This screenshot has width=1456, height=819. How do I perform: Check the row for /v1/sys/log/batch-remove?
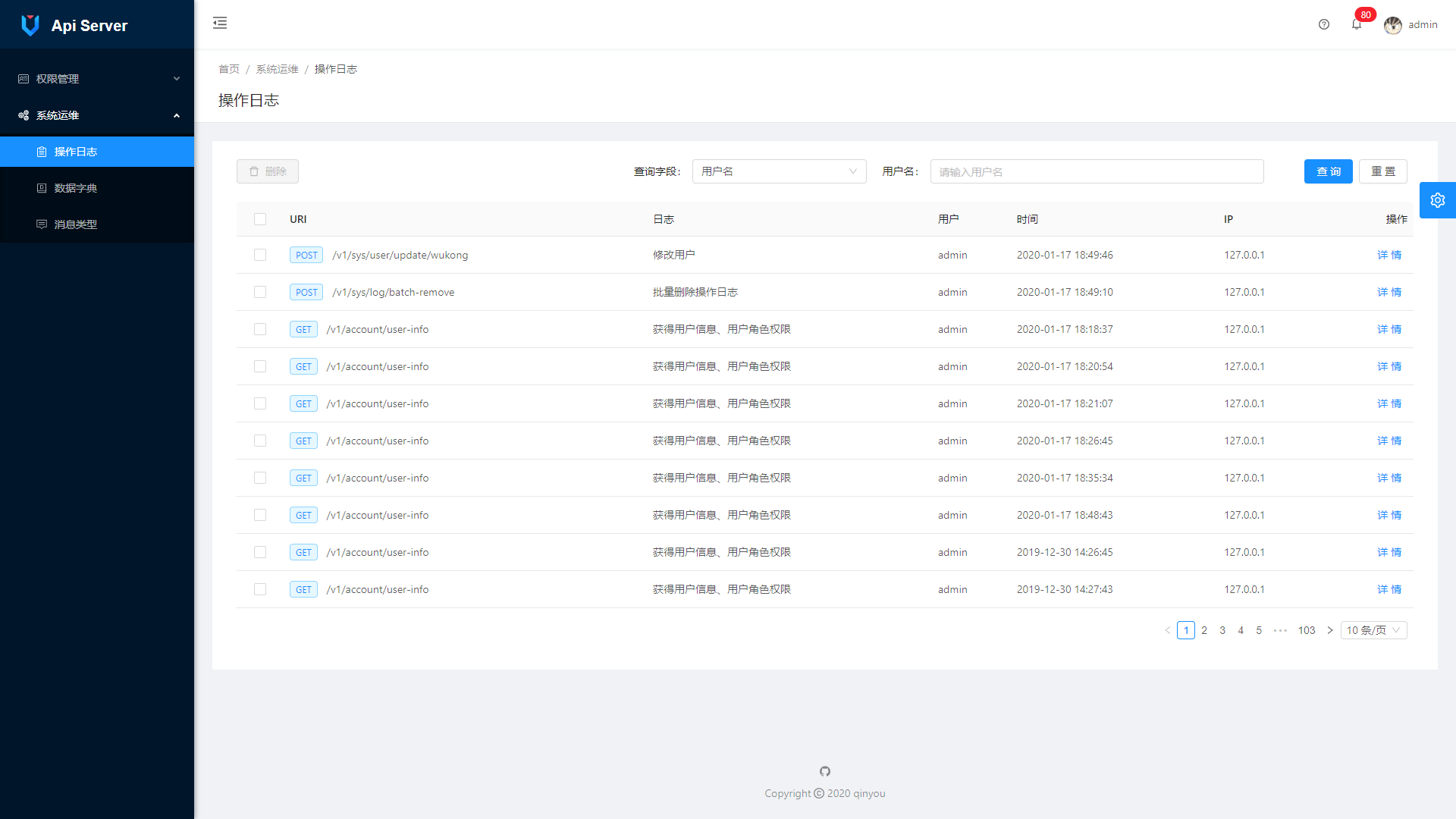tap(260, 292)
